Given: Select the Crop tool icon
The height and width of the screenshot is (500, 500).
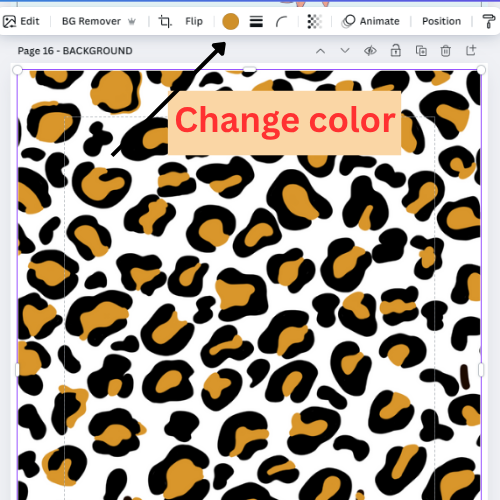Looking at the screenshot, I should [165, 22].
